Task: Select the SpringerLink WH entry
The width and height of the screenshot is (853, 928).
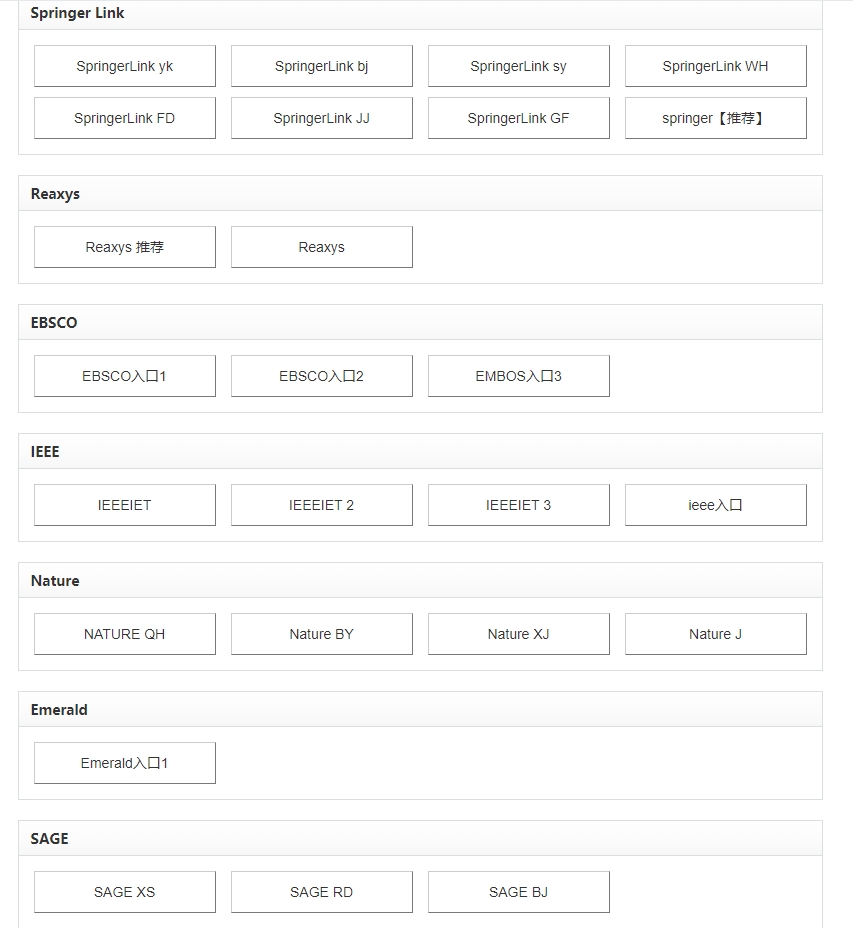Action: [x=716, y=66]
